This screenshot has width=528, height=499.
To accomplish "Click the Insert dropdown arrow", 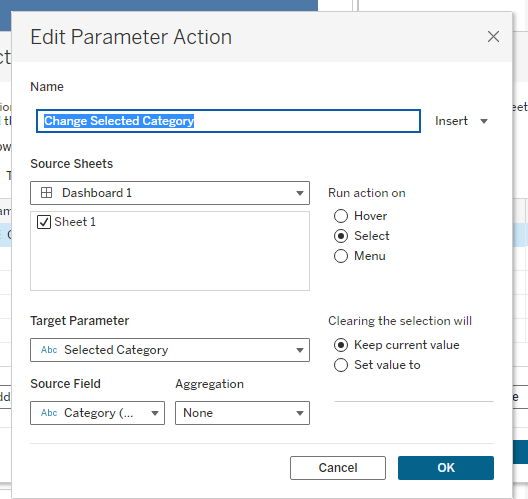I will 484,121.
